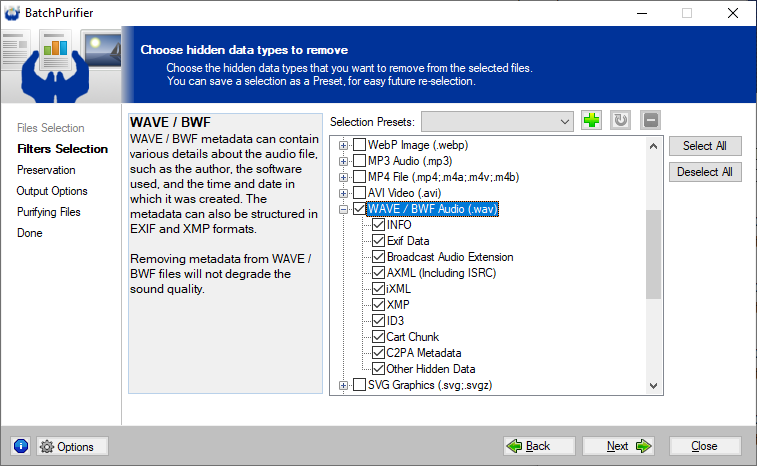757x466 pixels.
Task: Click the blue info icon
Action: tap(21, 446)
